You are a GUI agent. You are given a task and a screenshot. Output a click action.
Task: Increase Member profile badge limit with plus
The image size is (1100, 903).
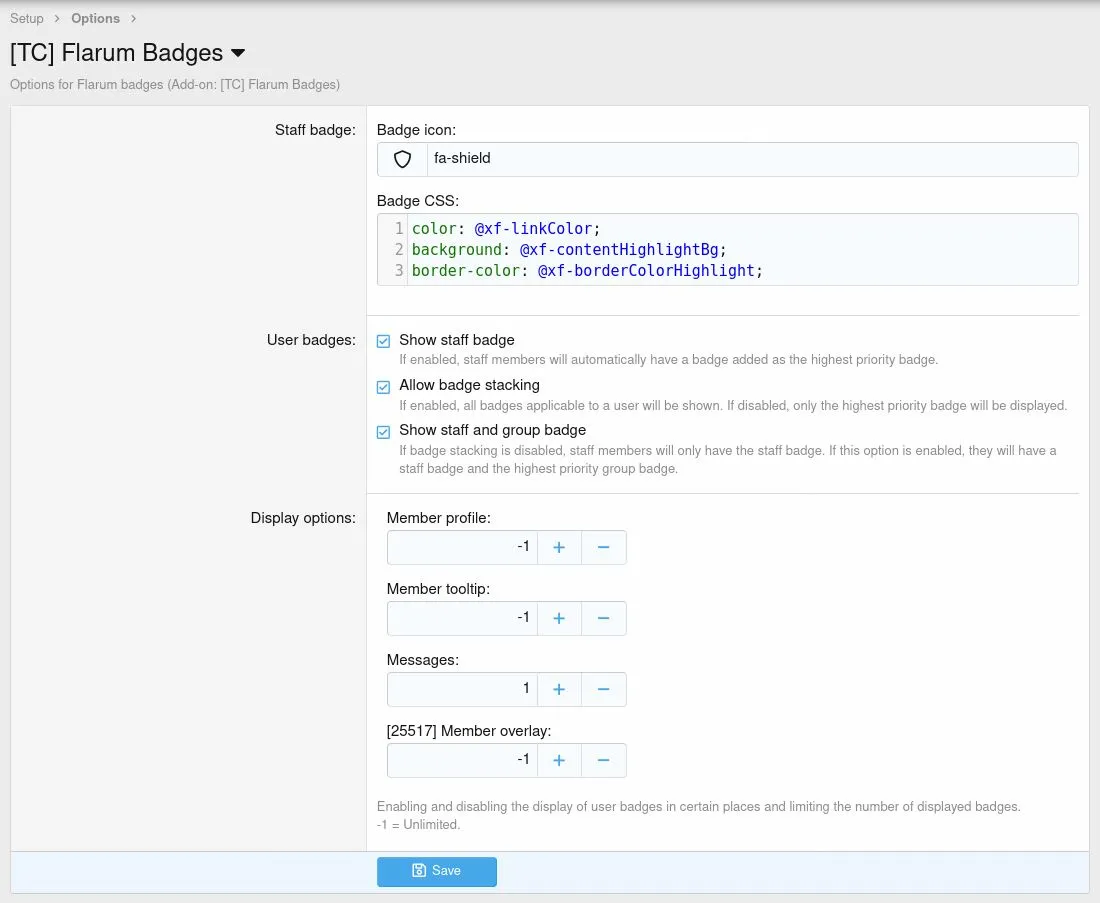[559, 547]
